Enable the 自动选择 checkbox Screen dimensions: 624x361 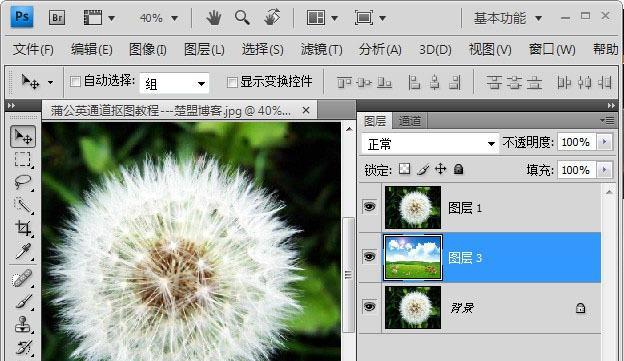point(75,82)
